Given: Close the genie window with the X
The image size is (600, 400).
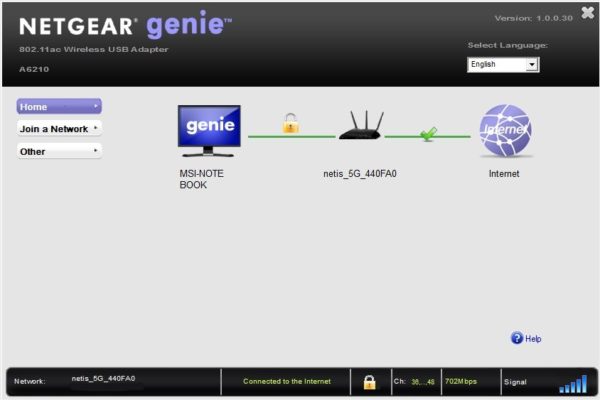Looking at the screenshot, I should tap(588, 13).
